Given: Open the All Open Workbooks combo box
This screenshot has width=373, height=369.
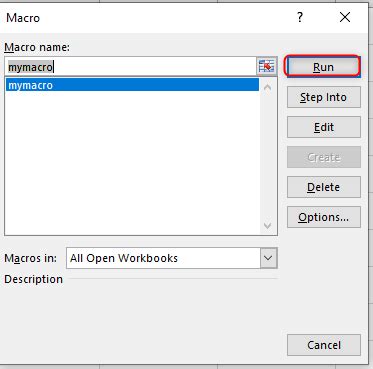Looking at the screenshot, I should click(172, 258).
